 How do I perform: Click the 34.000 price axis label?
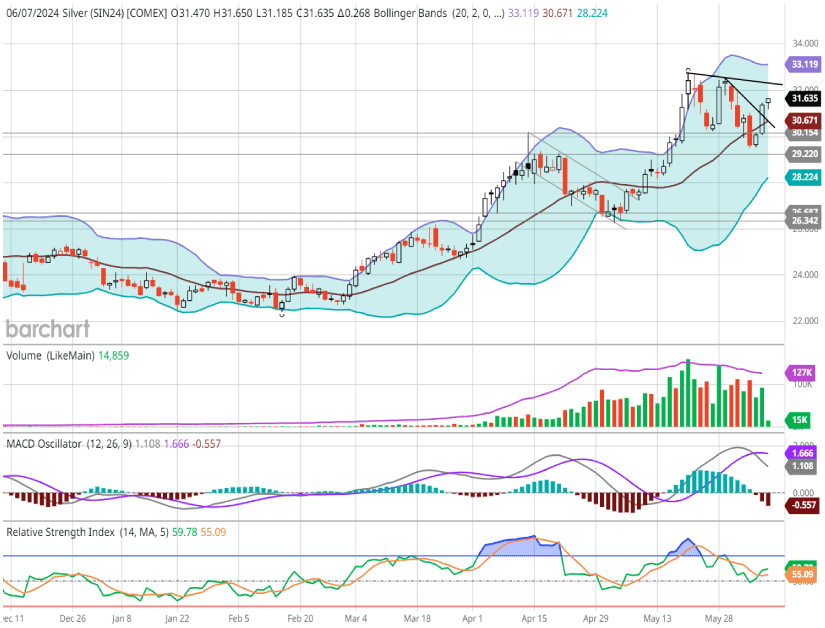[804, 44]
